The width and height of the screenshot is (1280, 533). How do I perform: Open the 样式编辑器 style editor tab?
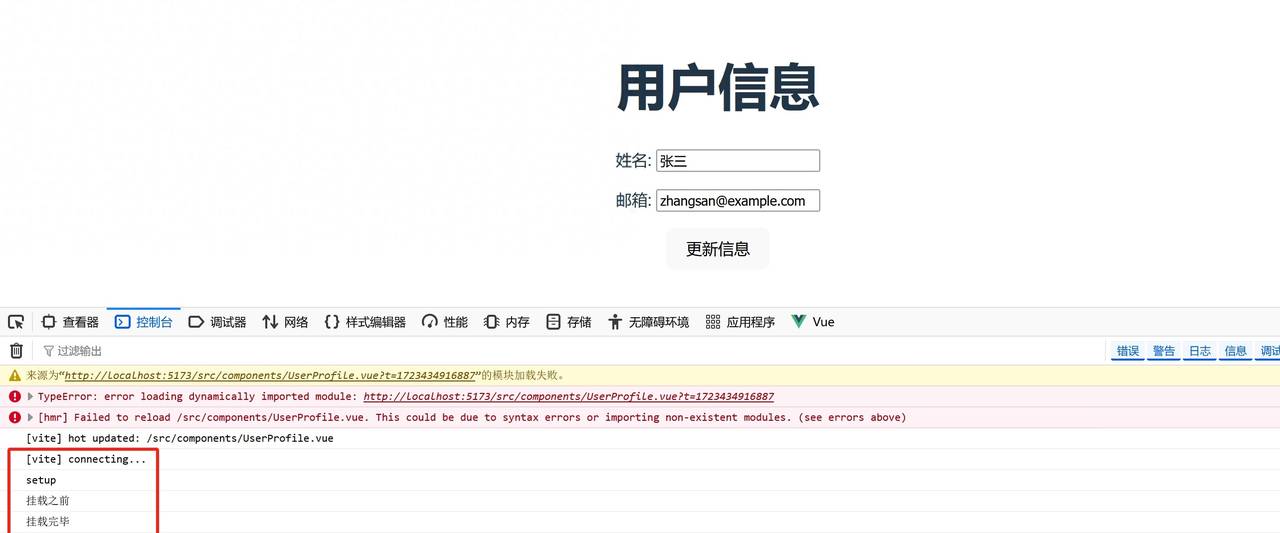click(x=365, y=322)
